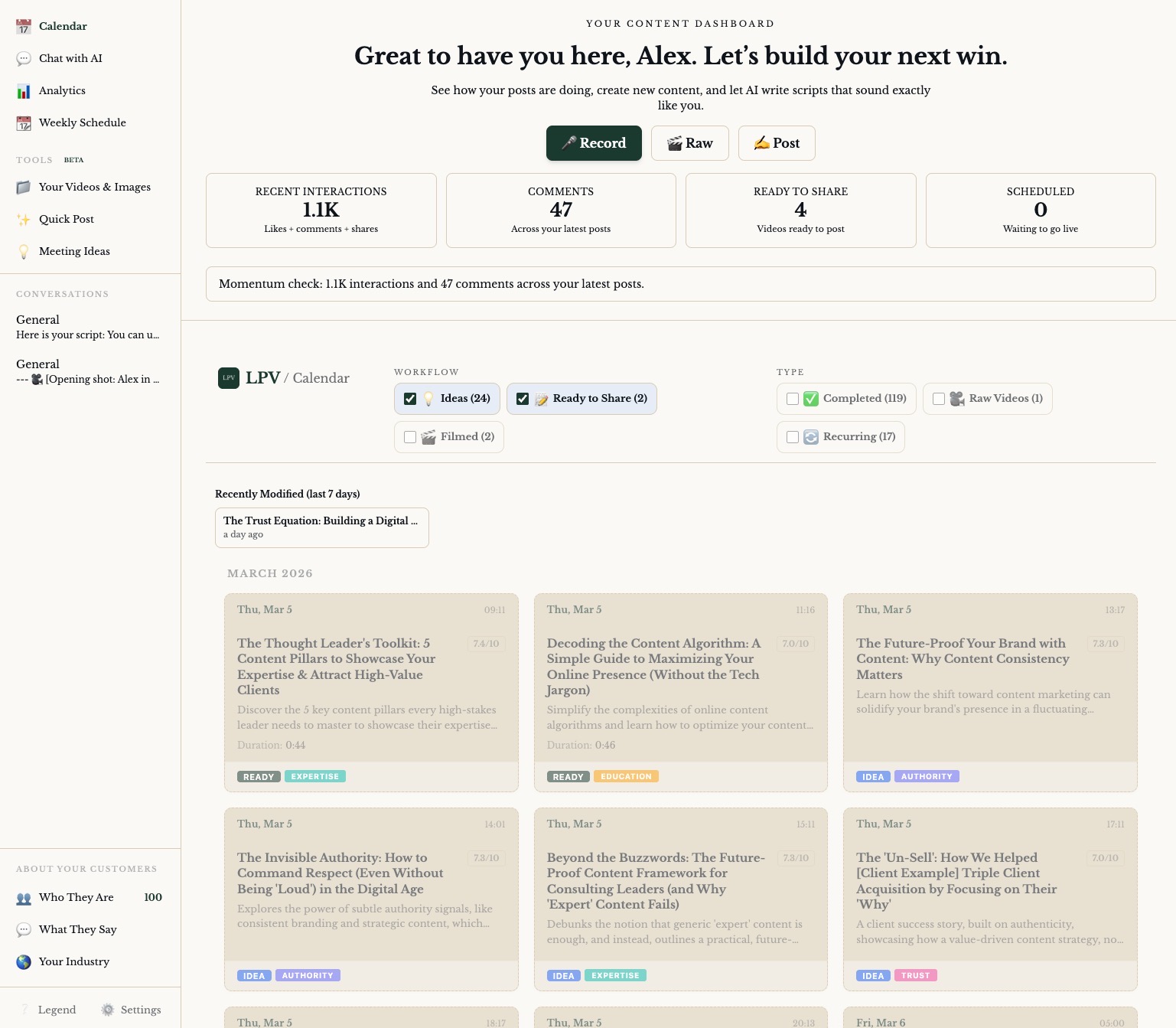Select the first General conversation
1176x1028 pixels.
point(87,327)
